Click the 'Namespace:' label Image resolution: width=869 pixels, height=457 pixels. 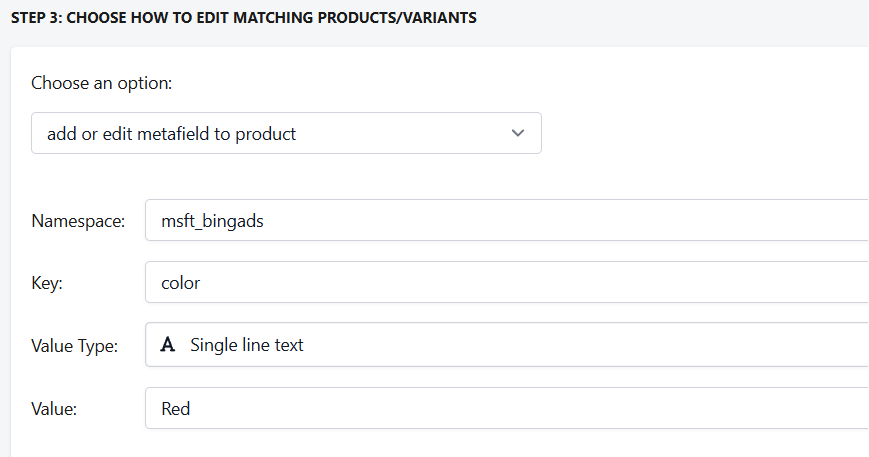tap(78, 221)
